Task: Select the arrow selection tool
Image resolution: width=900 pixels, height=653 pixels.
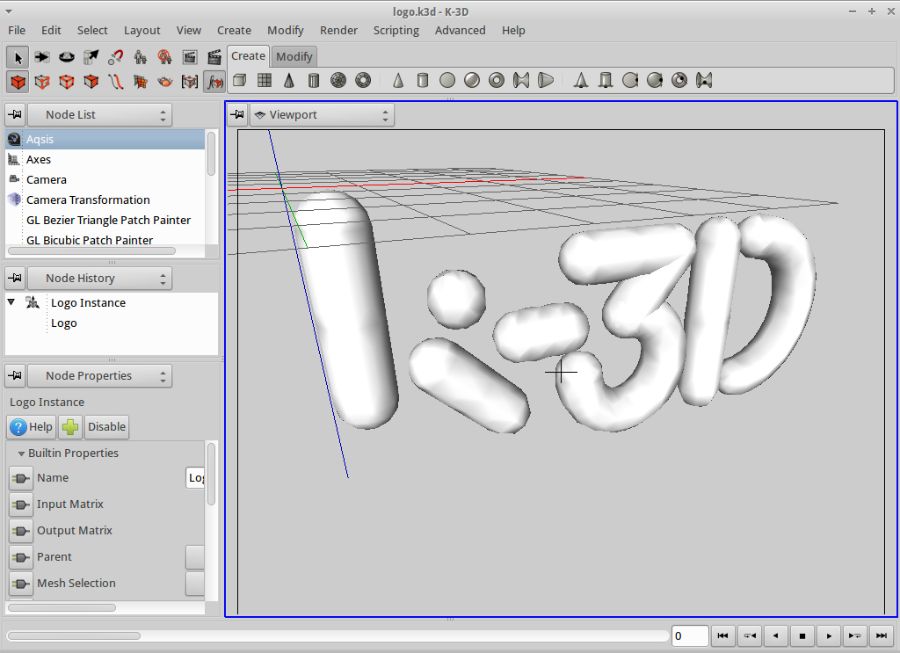Action: 17,56
